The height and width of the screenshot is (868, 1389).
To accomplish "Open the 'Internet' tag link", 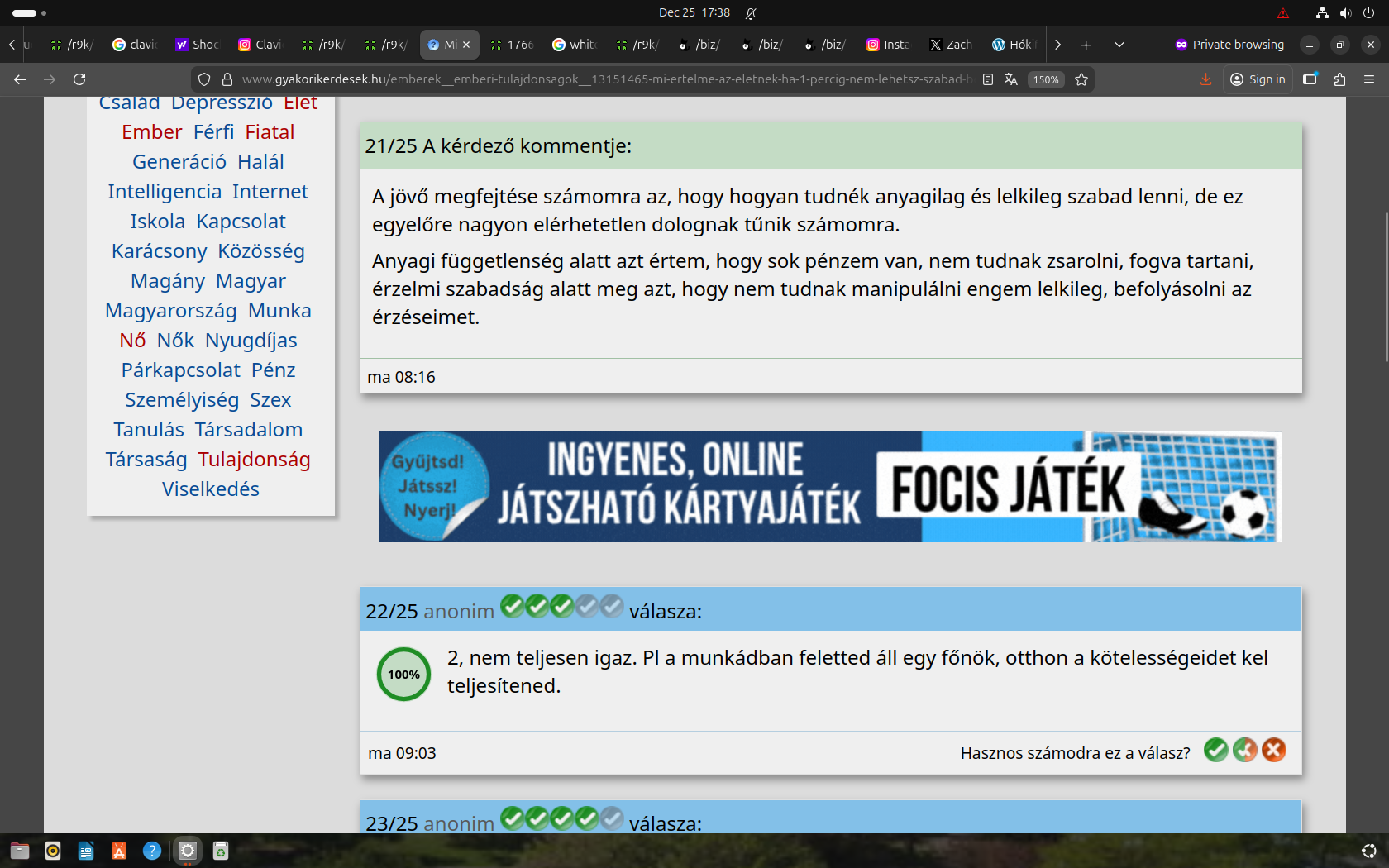I will 270,192.
